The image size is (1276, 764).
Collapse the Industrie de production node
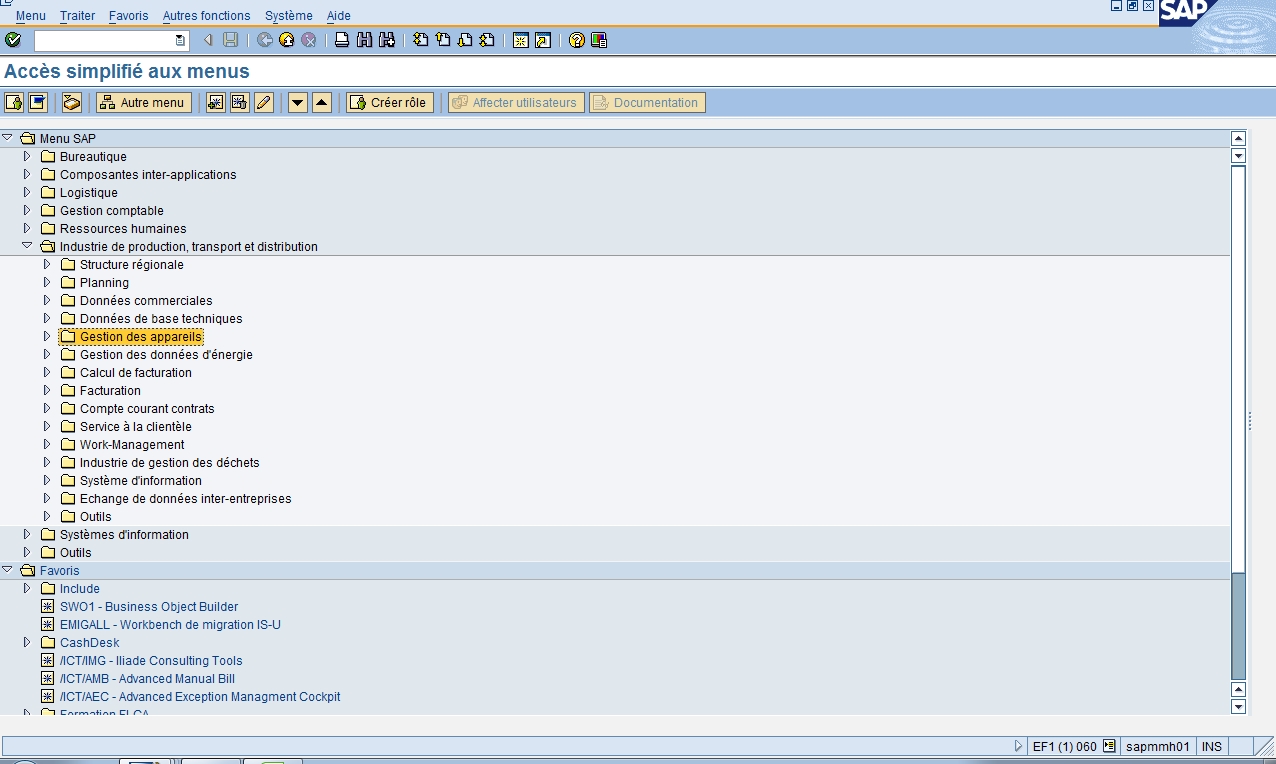pos(27,245)
